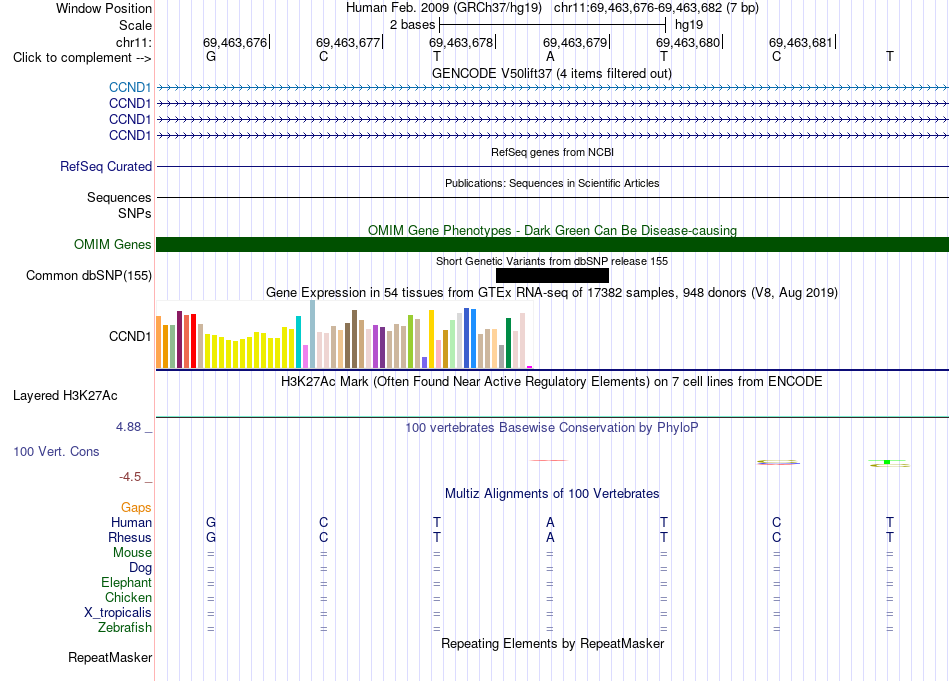Image resolution: width=950 pixels, height=681 pixels.
Task: Open 'Short Genetic Variants from dbSNP release 155'
Action: pyautogui.click(x=552, y=261)
